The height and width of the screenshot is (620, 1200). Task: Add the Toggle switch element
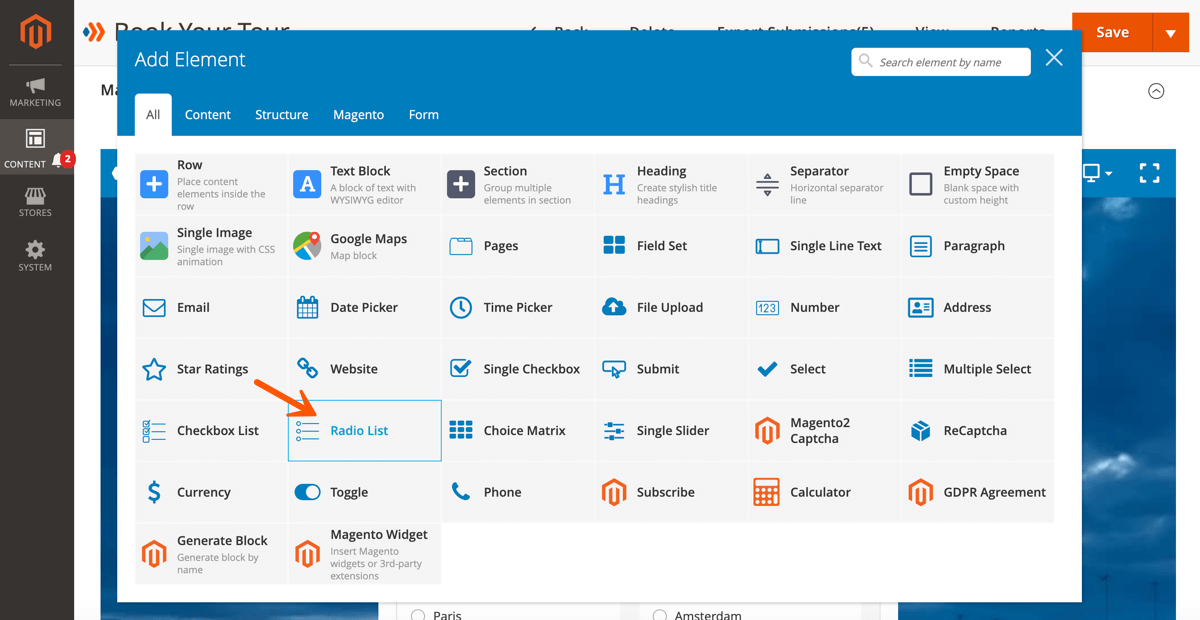tap(349, 492)
